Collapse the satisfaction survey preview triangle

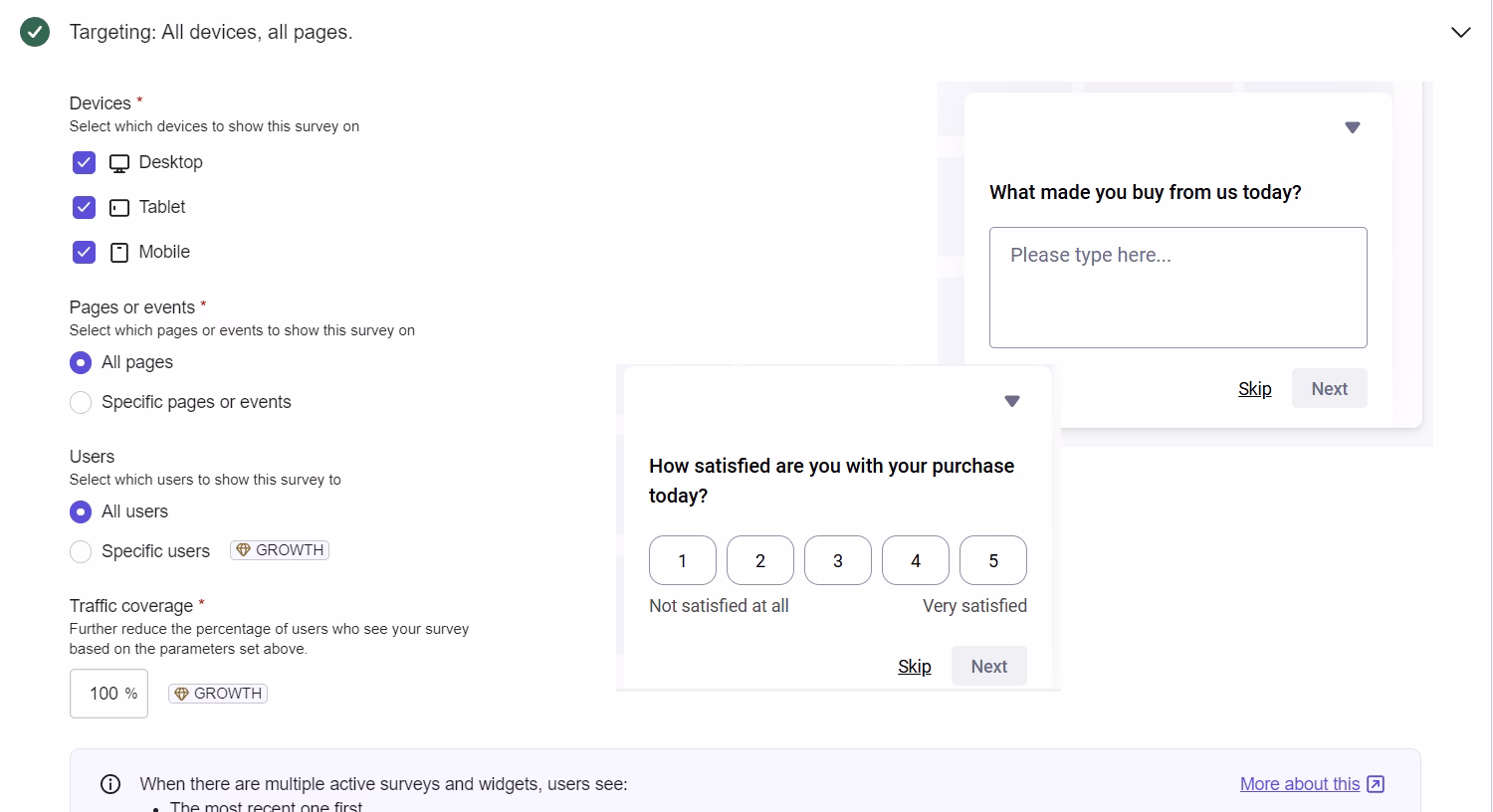pyautogui.click(x=1011, y=401)
